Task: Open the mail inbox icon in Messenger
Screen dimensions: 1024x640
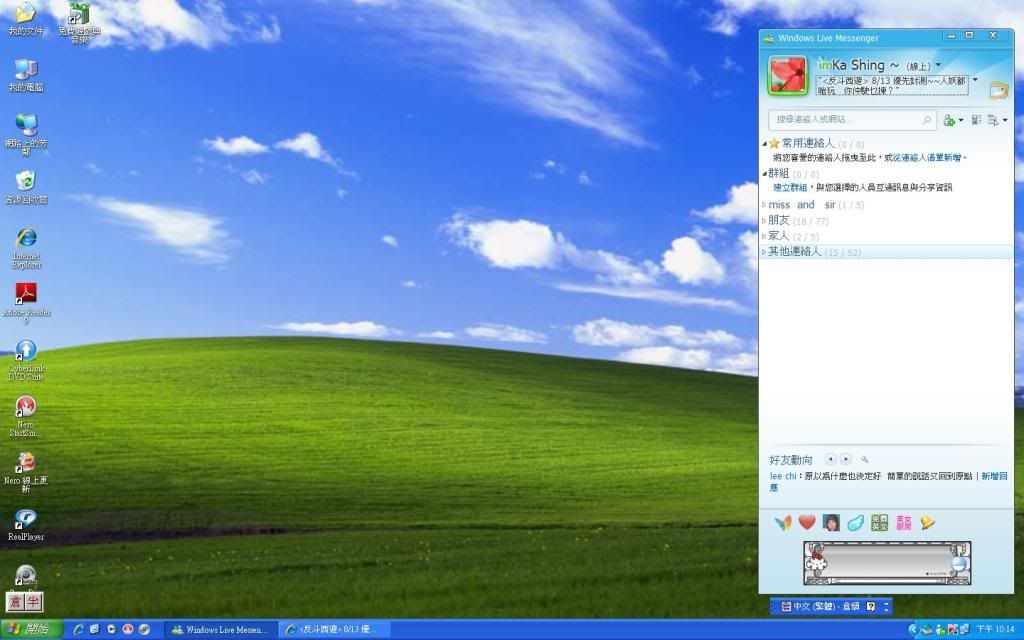Action: coord(997,91)
